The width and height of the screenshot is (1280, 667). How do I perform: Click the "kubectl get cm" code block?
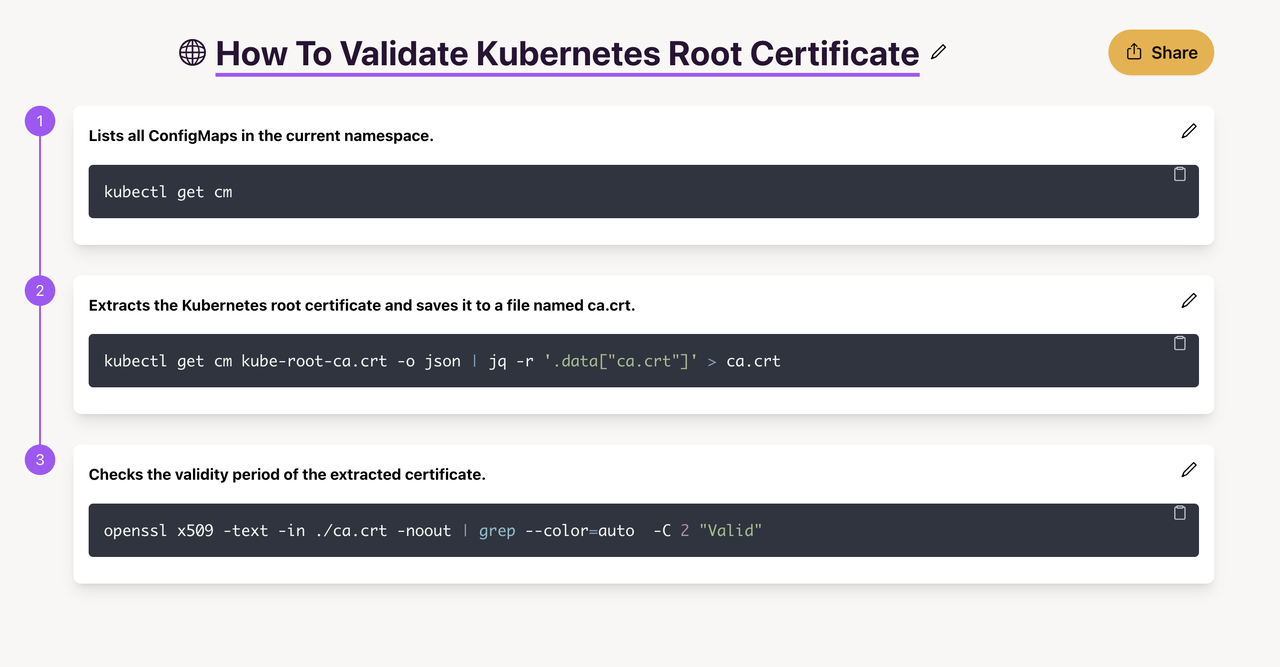644,191
